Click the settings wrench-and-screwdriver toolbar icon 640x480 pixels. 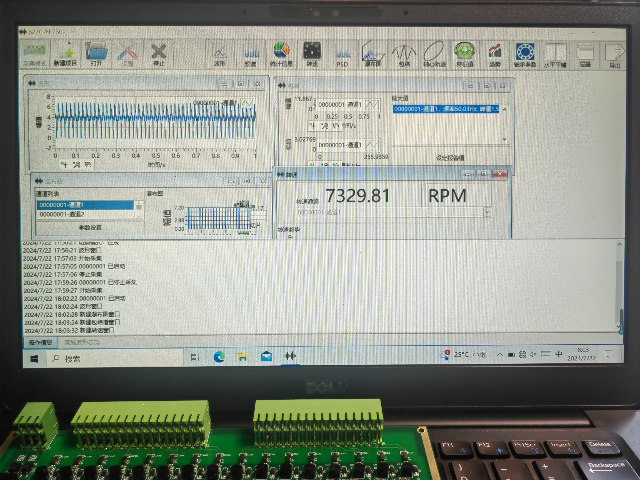(x=127, y=53)
